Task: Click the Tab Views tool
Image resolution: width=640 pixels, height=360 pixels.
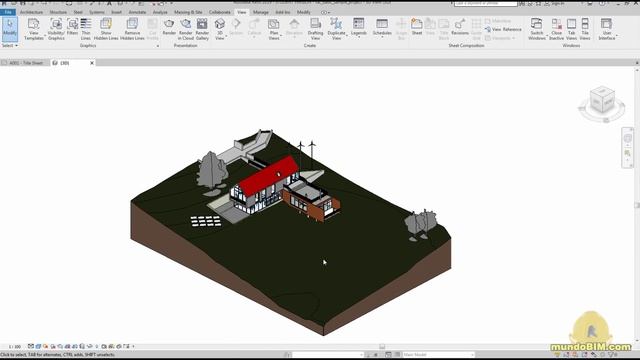Action: point(571,29)
